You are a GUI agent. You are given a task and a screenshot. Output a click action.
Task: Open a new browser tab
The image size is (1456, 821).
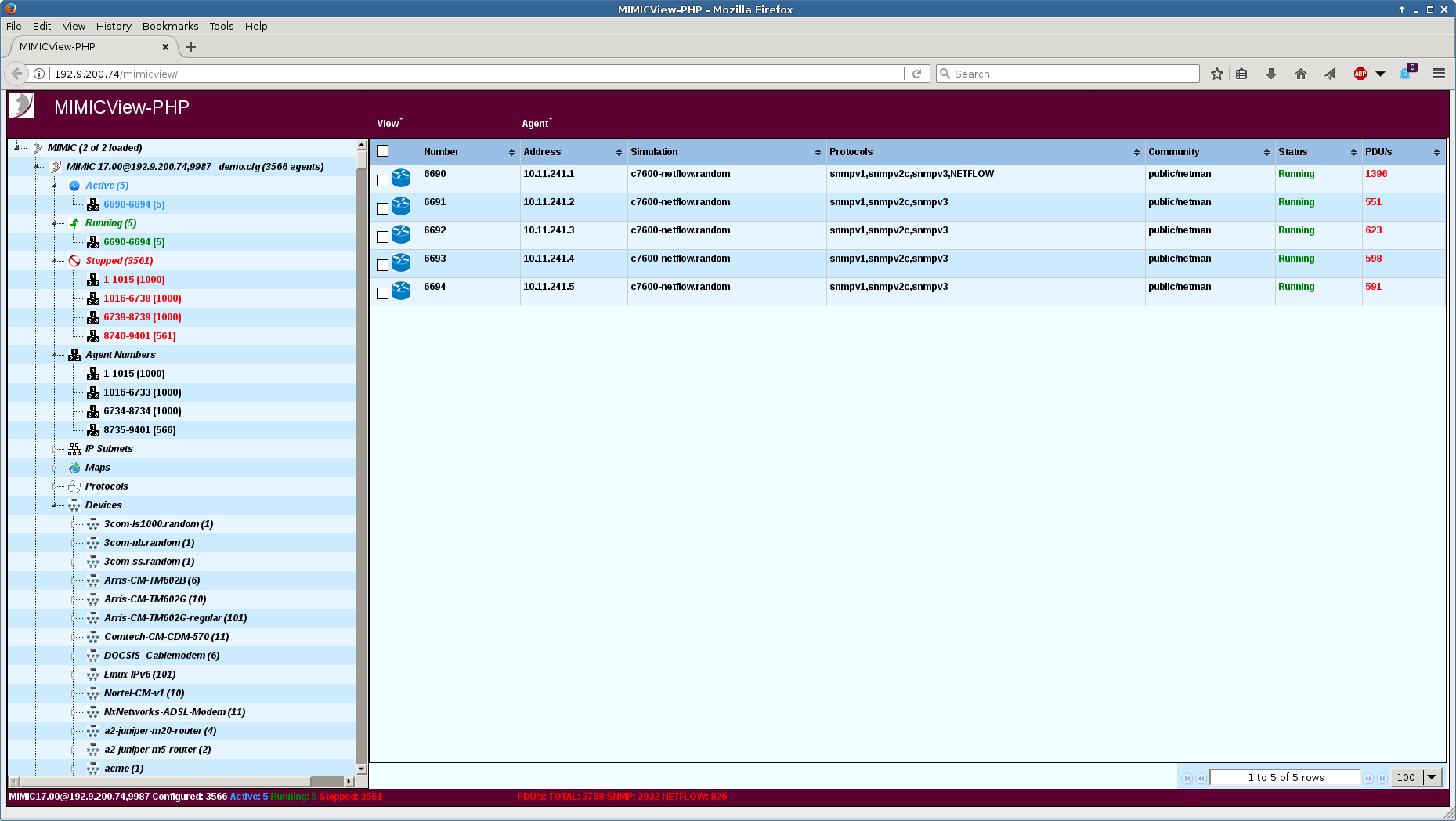[191, 47]
